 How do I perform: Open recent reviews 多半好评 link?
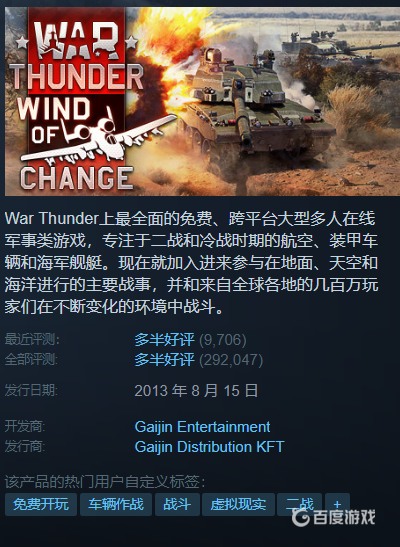pos(164,340)
